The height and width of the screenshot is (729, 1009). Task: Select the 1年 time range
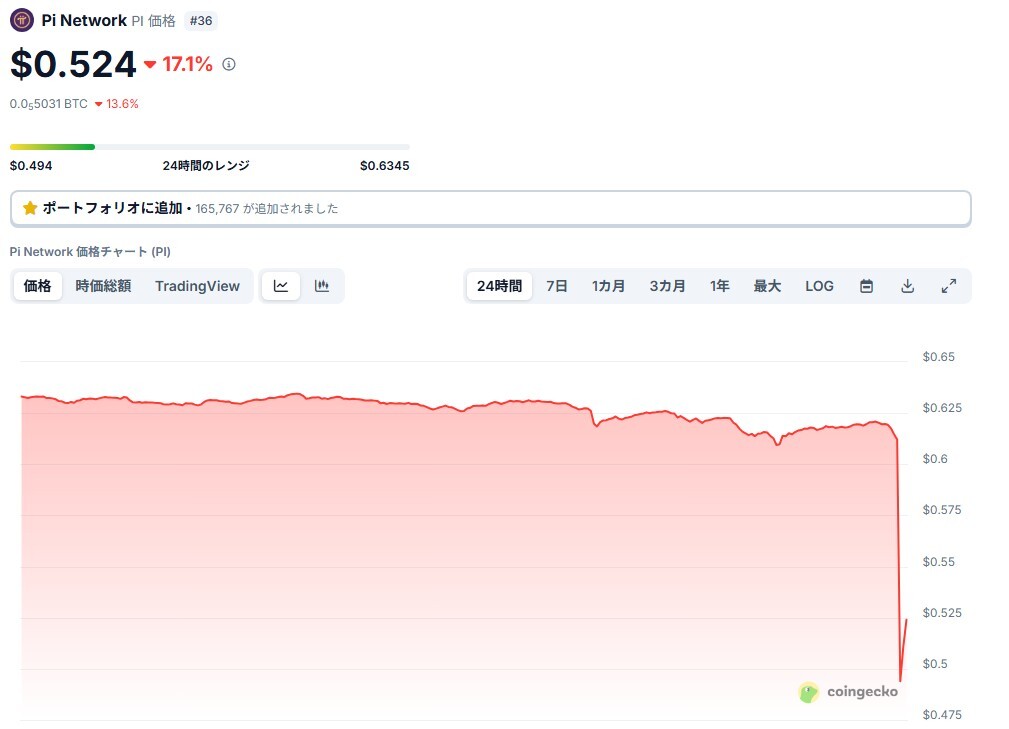(719, 286)
